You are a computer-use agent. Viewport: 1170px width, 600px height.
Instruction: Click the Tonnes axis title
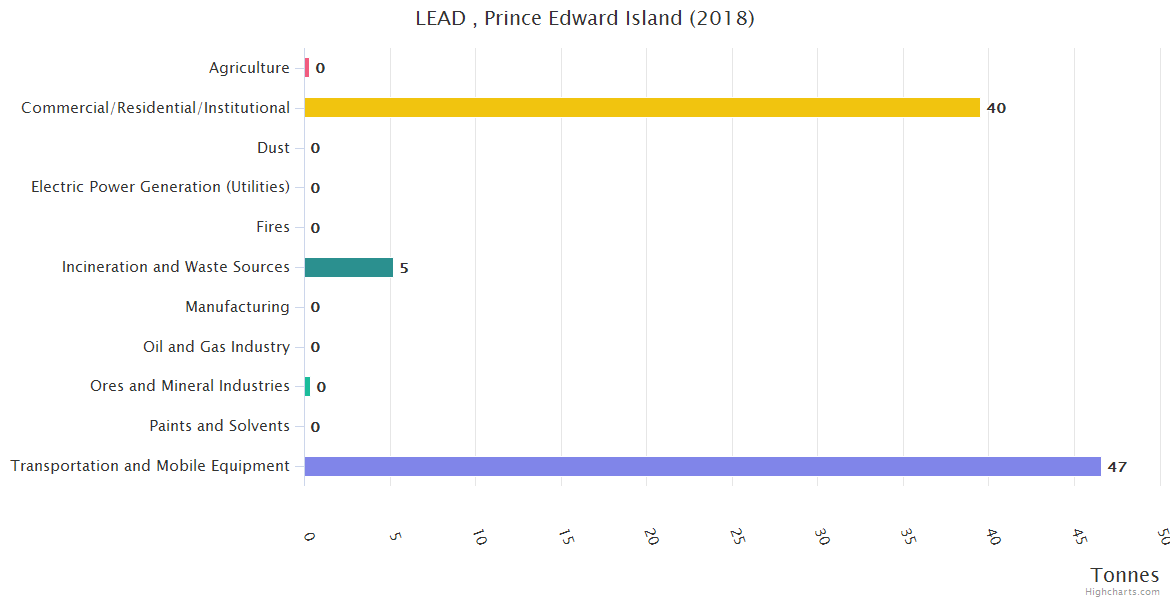point(1125,575)
